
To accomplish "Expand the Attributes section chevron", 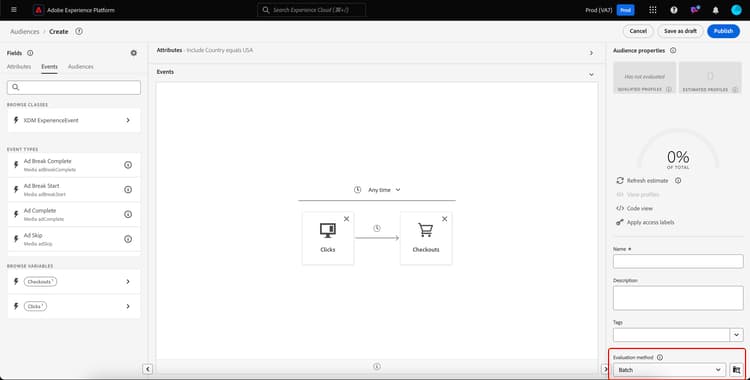I will coord(591,53).
